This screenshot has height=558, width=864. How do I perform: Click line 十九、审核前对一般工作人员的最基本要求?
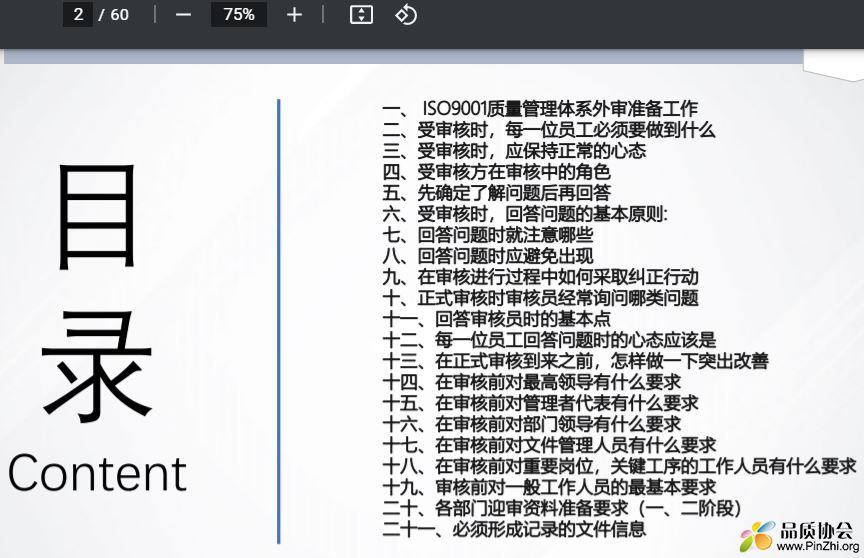tap(549, 487)
